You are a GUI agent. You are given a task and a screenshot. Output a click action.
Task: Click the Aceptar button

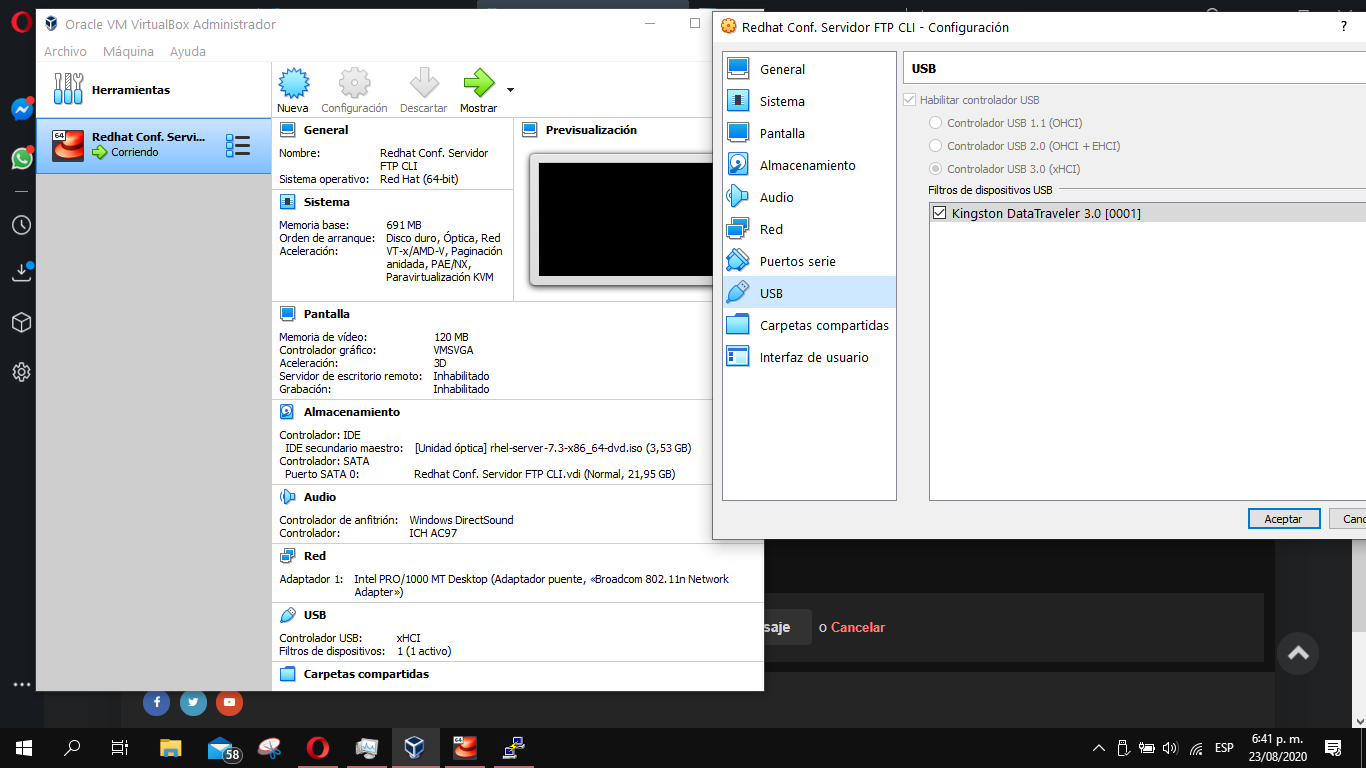[1283, 519]
